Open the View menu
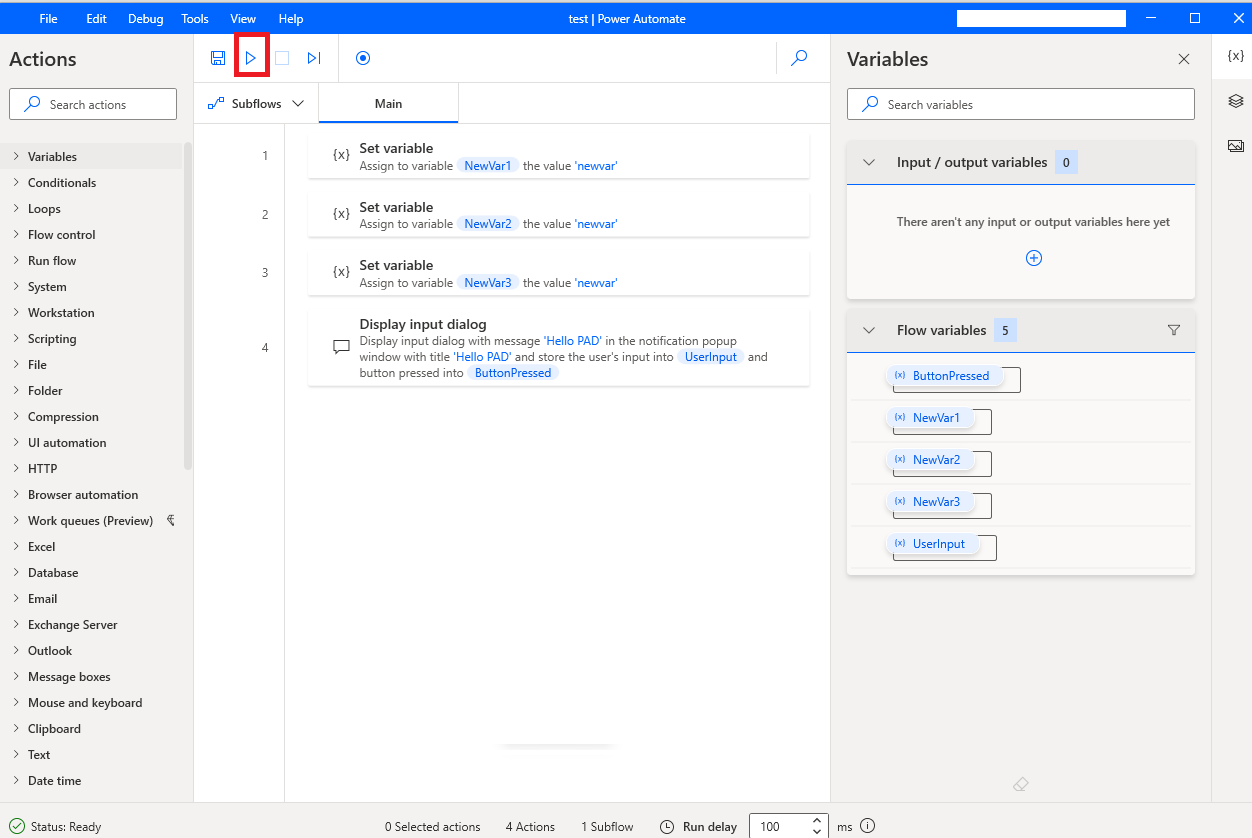Screen dimensions: 1252x838 tap(243, 19)
